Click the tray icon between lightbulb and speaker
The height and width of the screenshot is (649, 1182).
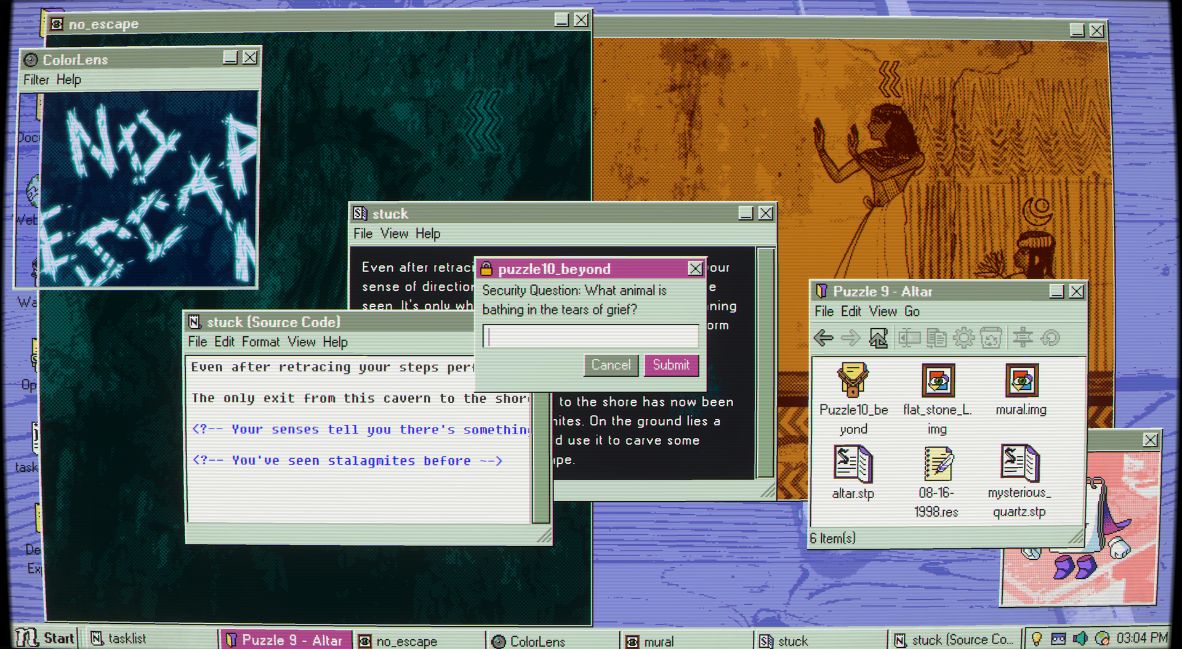coord(1058,638)
